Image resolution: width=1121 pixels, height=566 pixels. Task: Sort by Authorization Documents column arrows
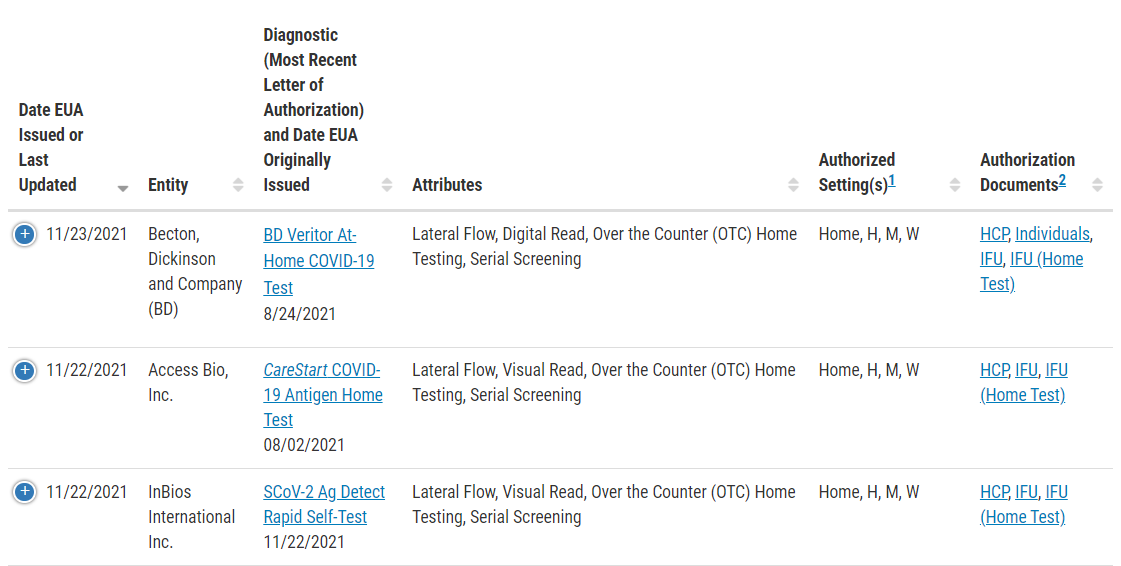tap(1097, 185)
